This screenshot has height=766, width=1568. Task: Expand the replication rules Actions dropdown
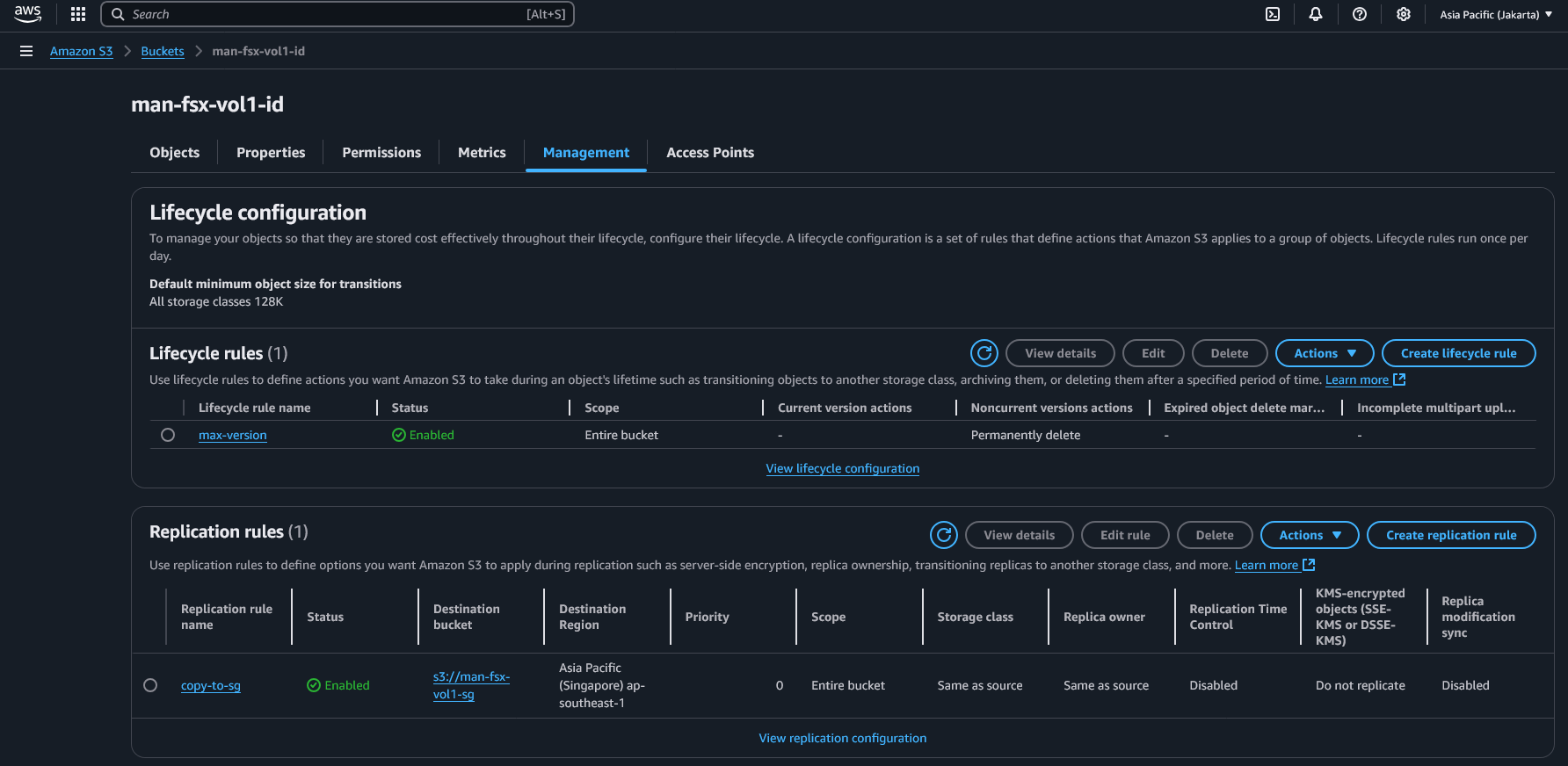1310,535
